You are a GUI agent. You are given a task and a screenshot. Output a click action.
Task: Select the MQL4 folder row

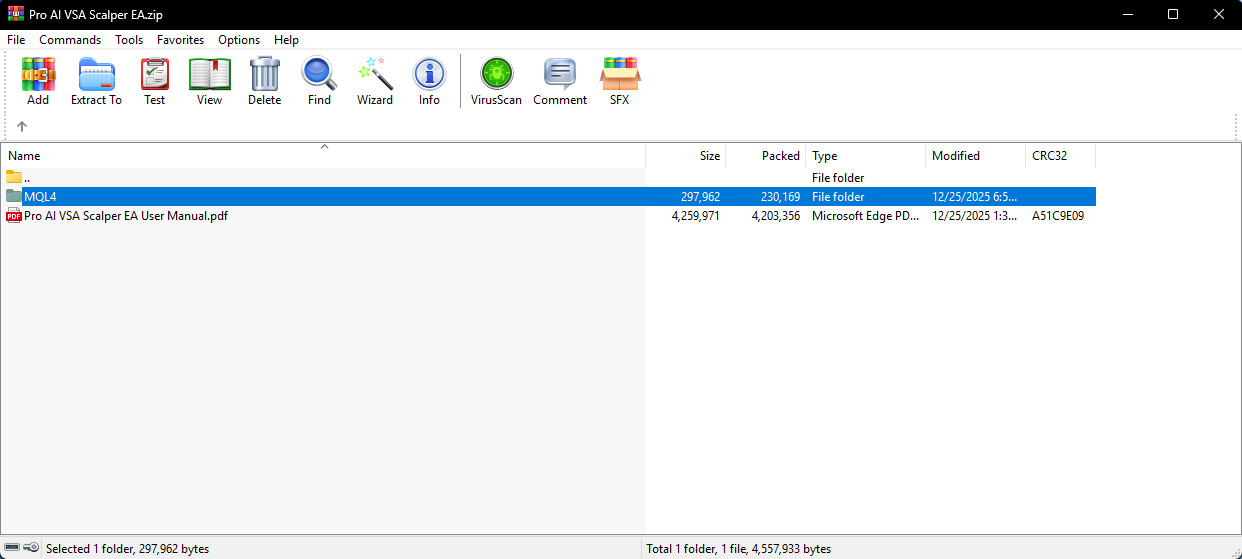coord(550,197)
